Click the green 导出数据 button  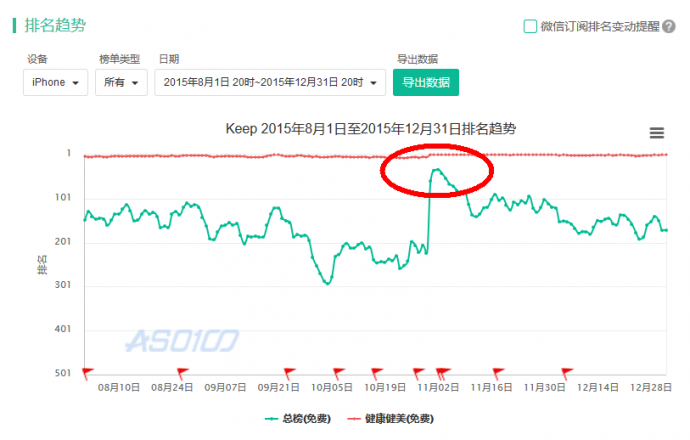click(x=426, y=82)
